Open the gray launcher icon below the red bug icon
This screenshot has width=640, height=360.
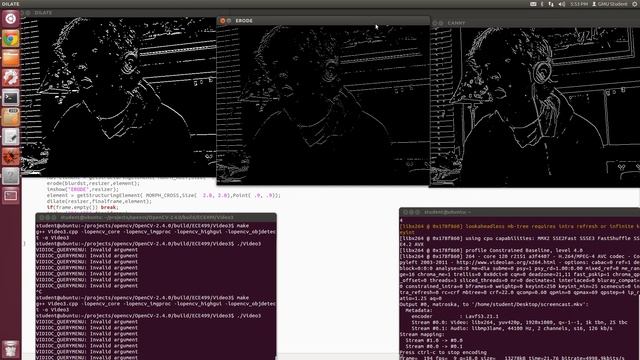(11, 176)
